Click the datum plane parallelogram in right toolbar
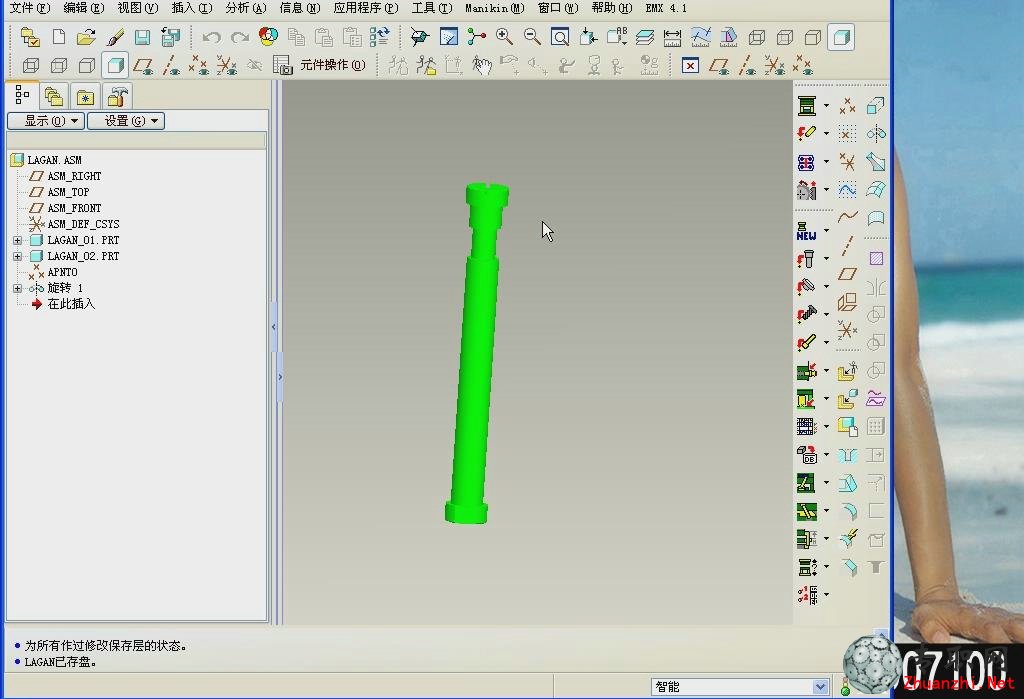The width and height of the screenshot is (1024, 699). point(848,274)
